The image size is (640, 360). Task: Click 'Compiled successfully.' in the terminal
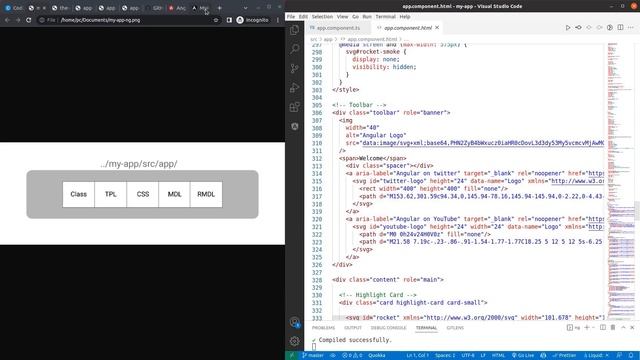pyautogui.click(x=355, y=340)
